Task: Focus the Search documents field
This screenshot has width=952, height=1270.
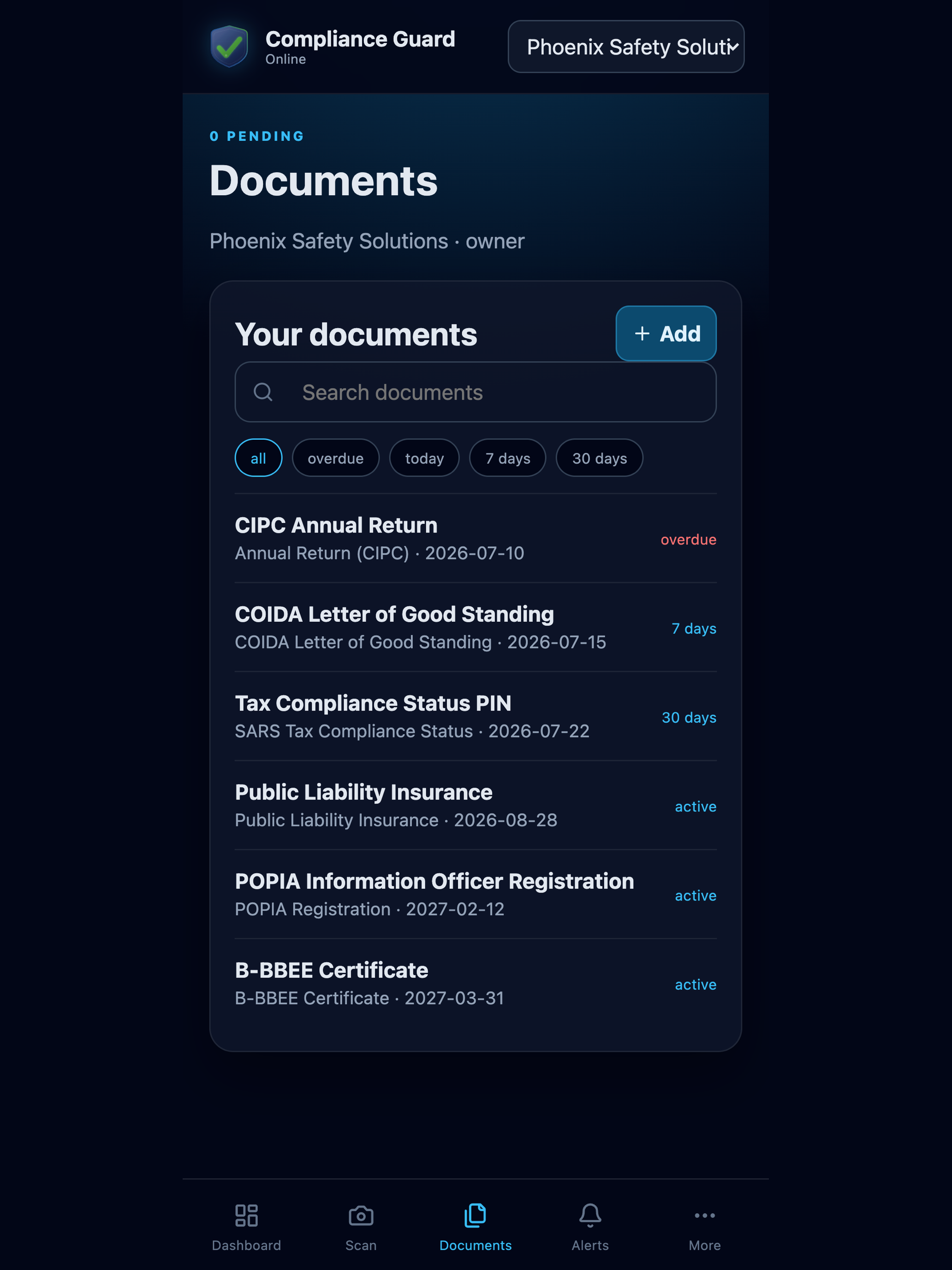Action: [x=475, y=392]
